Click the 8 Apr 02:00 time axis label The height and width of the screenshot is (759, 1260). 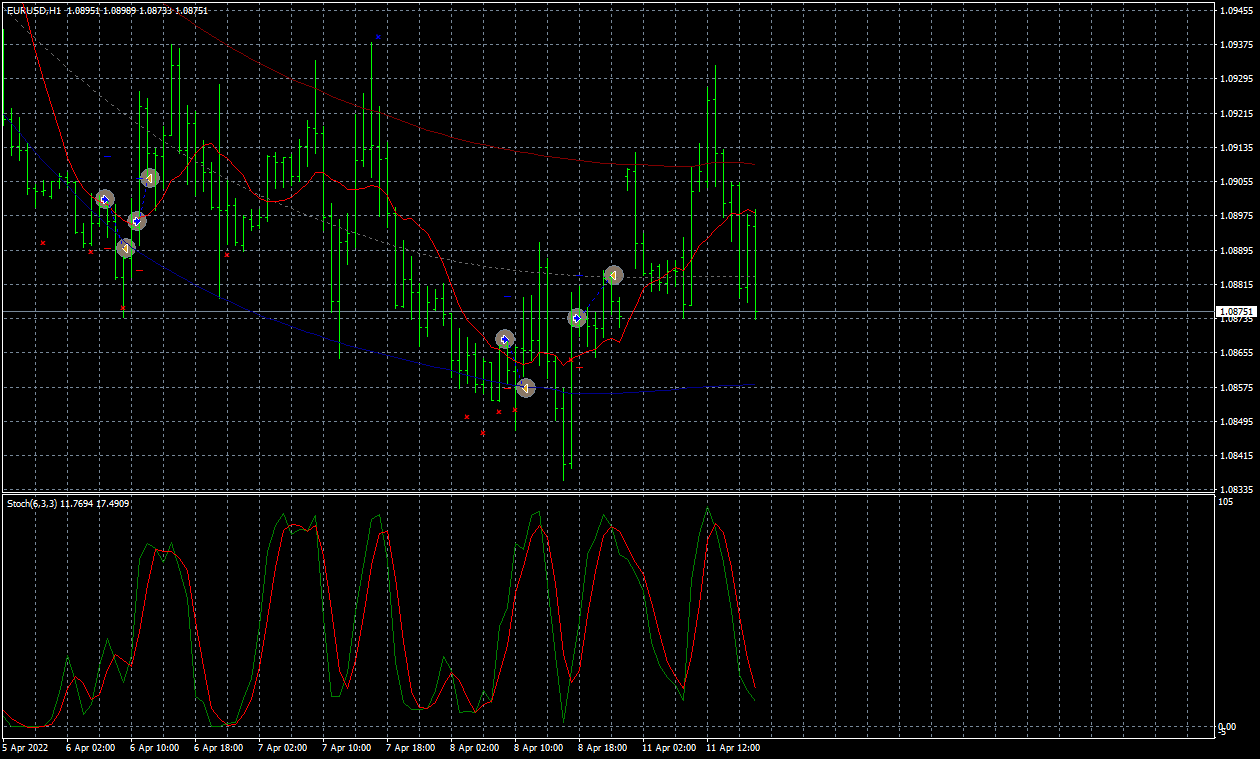474,746
